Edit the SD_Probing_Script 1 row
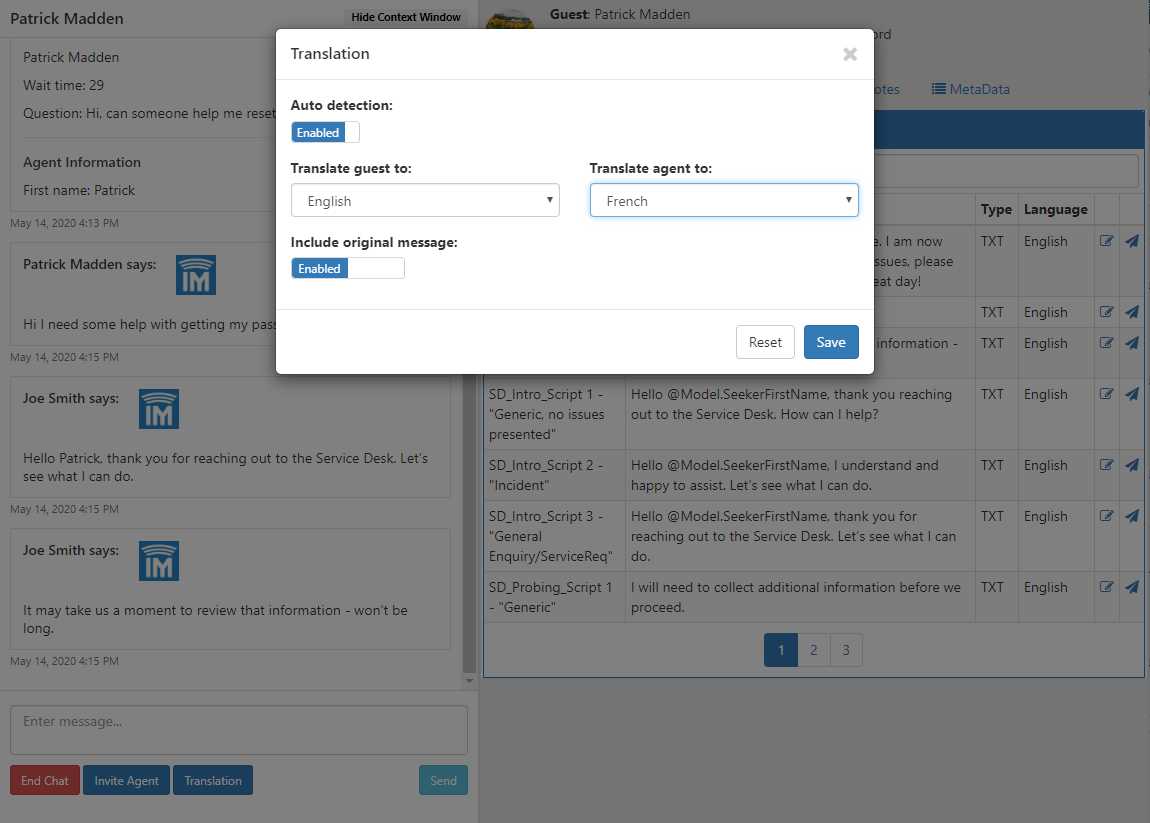 click(1107, 587)
